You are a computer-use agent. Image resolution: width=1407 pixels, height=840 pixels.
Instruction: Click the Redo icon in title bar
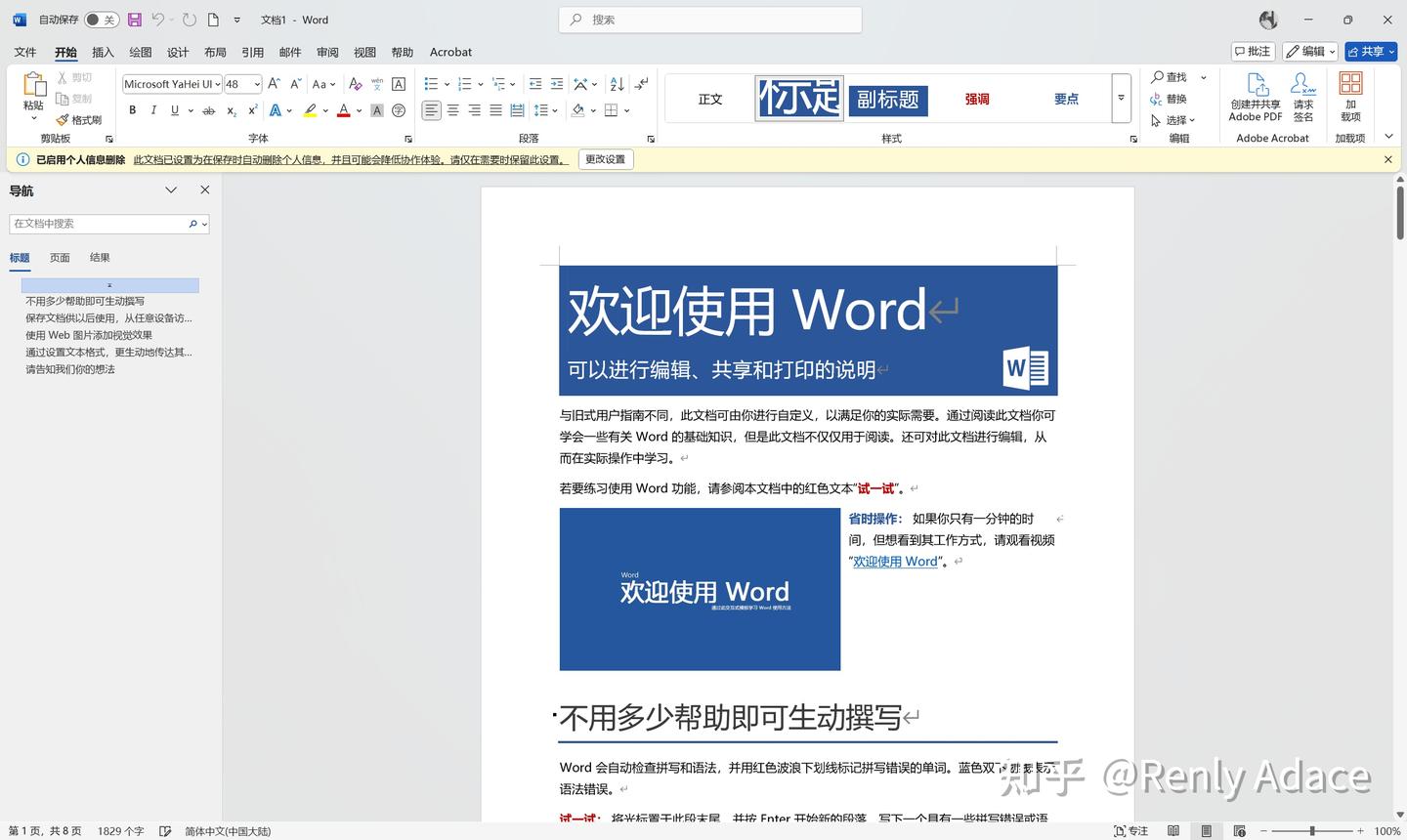[x=190, y=20]
